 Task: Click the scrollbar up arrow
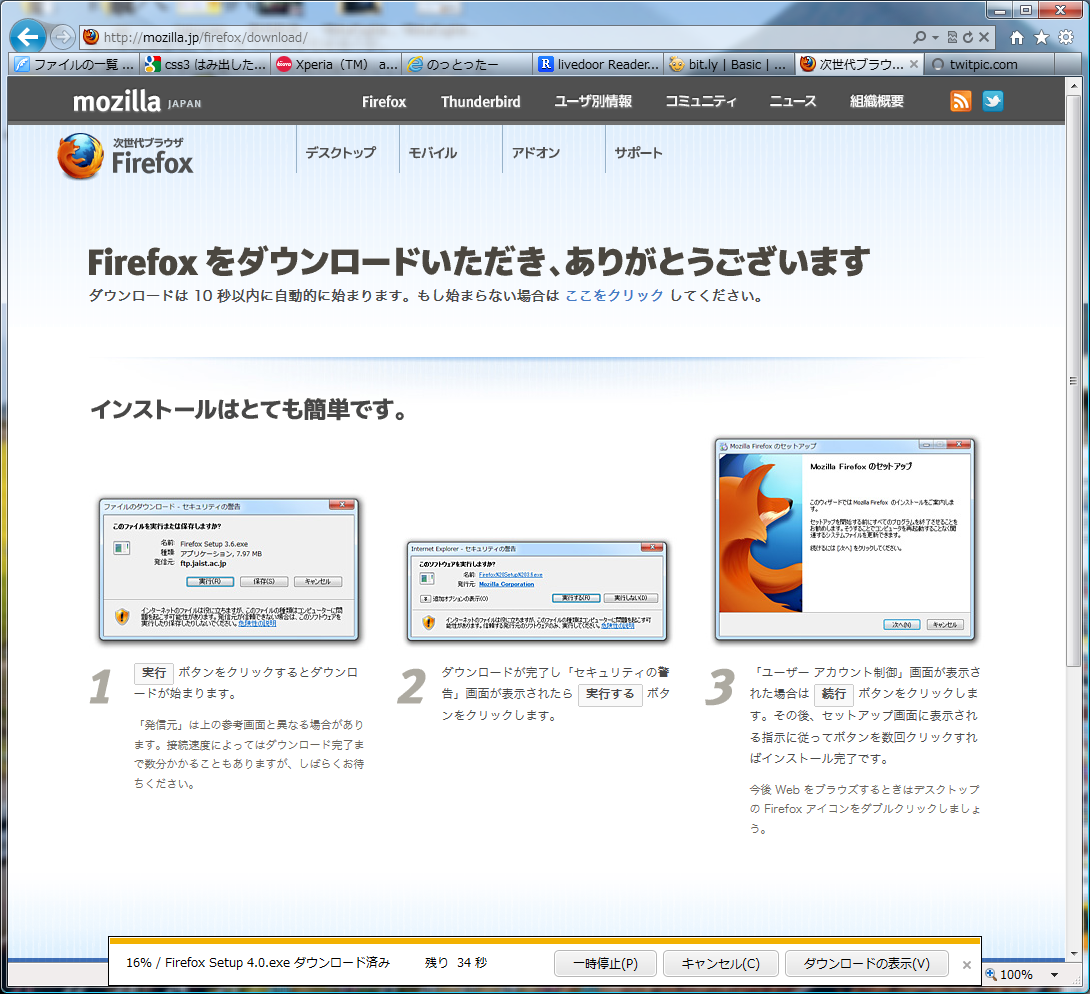point(1073,85)
